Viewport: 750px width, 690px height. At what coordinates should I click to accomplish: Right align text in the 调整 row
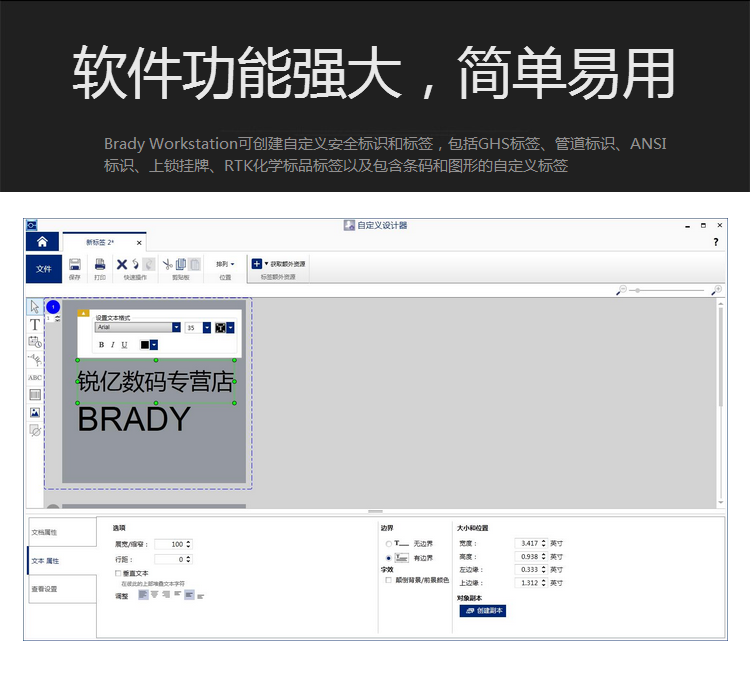pyautogui.click(x=166, y=594)
